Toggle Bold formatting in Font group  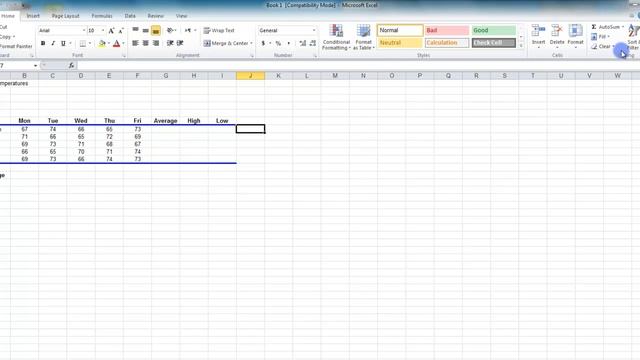click(x=43, y=43)
